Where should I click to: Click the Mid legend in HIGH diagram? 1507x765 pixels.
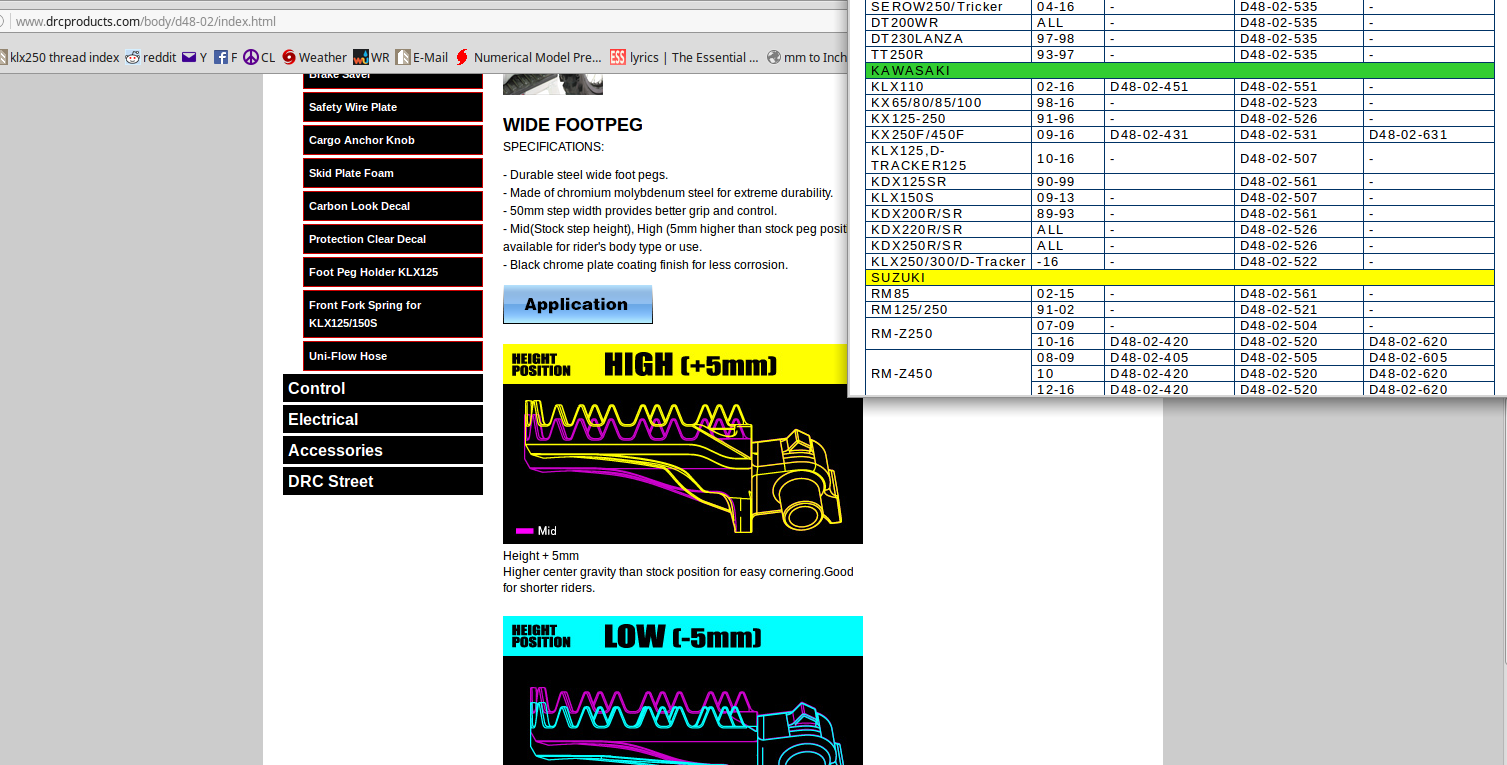click(537, 531)
